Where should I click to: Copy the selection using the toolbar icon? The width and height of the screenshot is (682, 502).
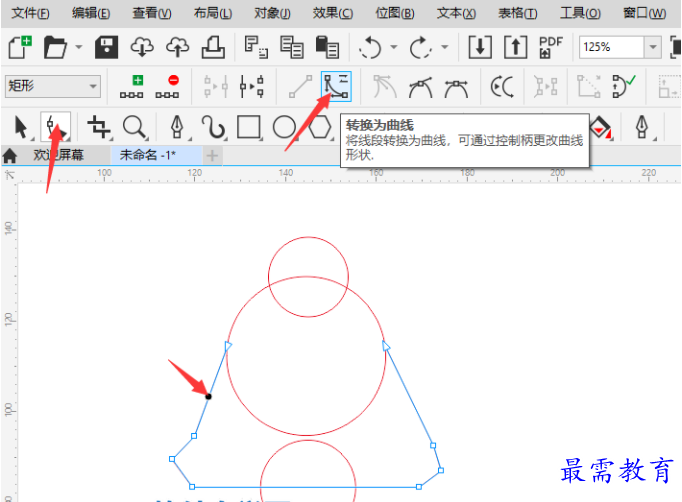coord(291,47)
